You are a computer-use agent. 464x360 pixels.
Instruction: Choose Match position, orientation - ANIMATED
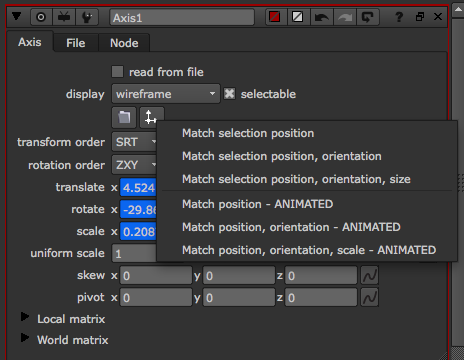(x=291, y=227)
